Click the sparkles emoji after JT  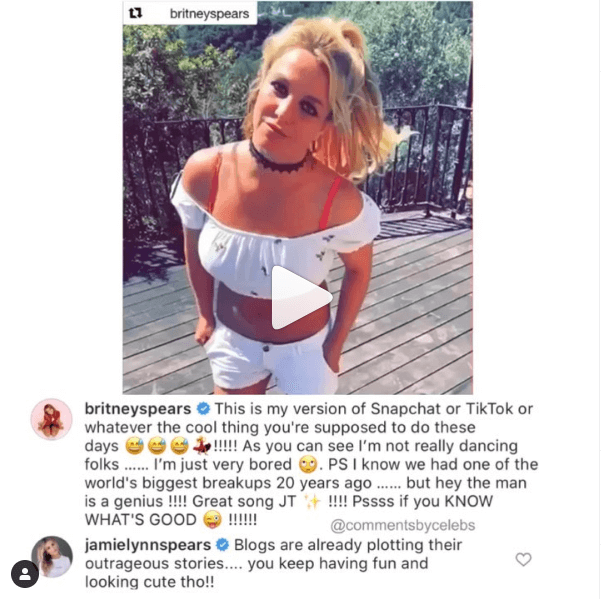pos(312,501)
